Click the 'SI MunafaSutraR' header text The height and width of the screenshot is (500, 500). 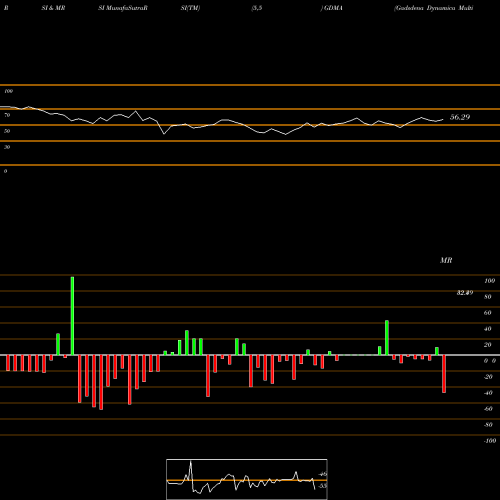[123, 8]
